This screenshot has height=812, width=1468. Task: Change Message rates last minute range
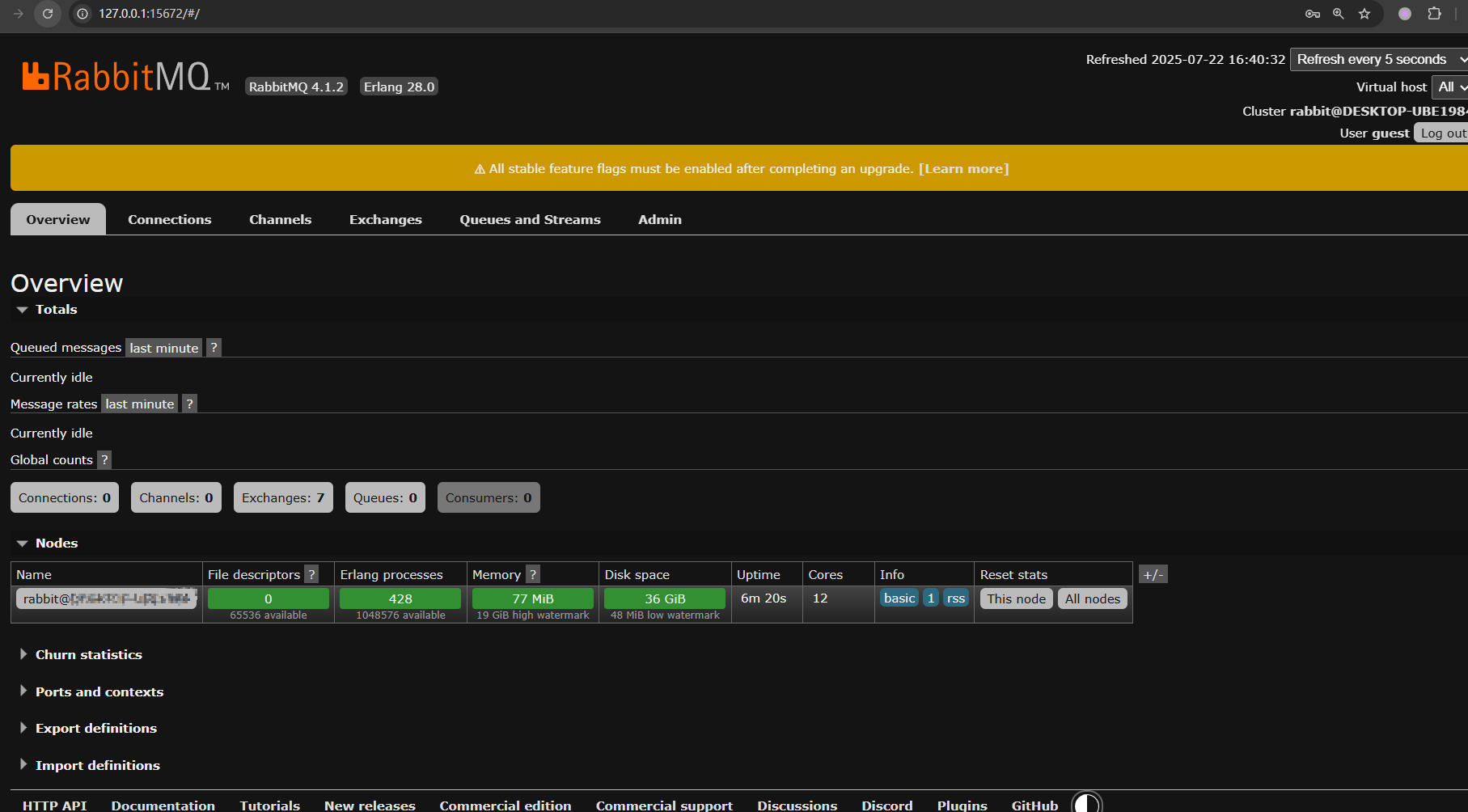pos(140,404)
